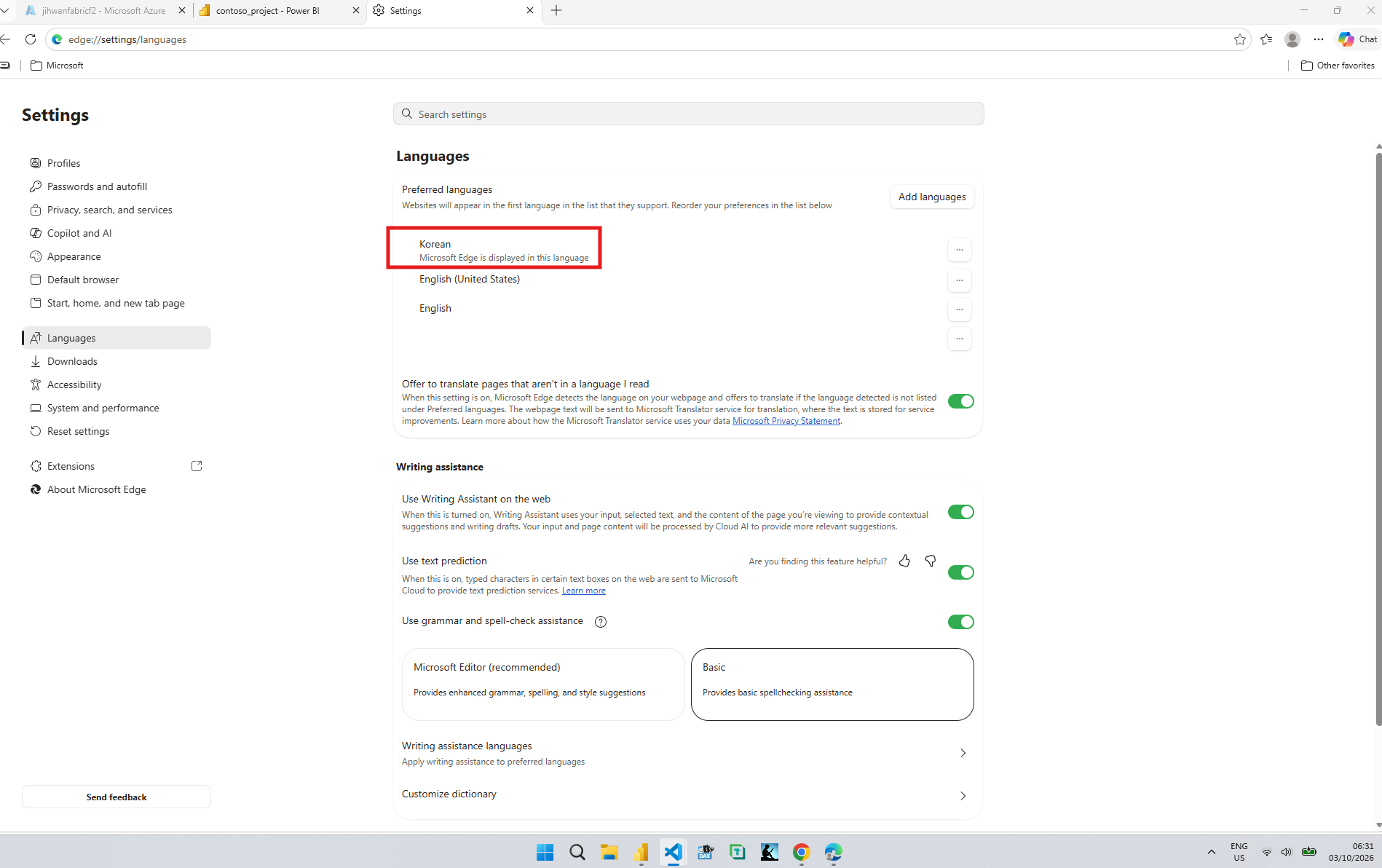Click the address bar URL
The width and height of the screenshot is (1382, 868).
point(127,39)
